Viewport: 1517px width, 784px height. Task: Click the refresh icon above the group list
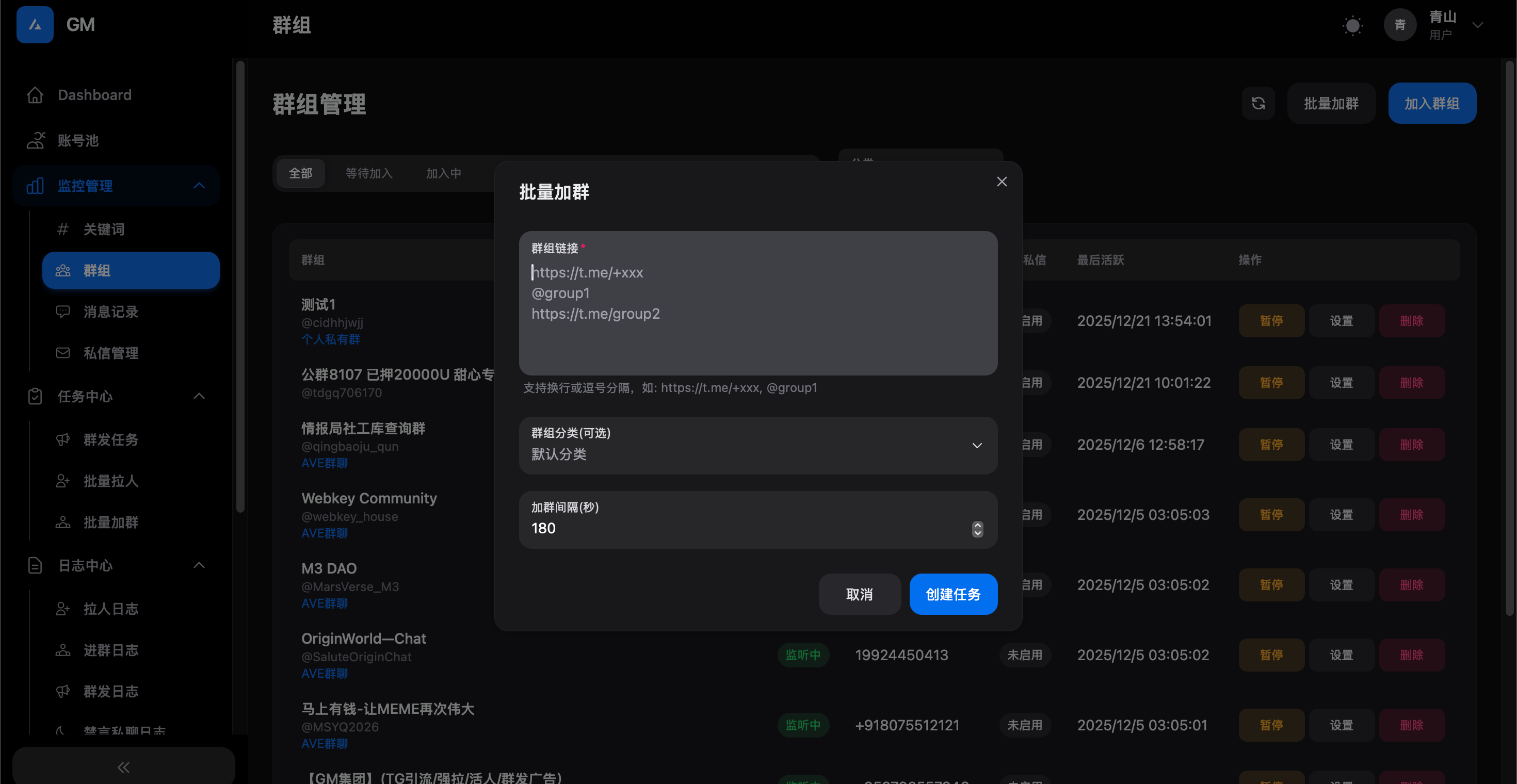(x=1258, y=103)
